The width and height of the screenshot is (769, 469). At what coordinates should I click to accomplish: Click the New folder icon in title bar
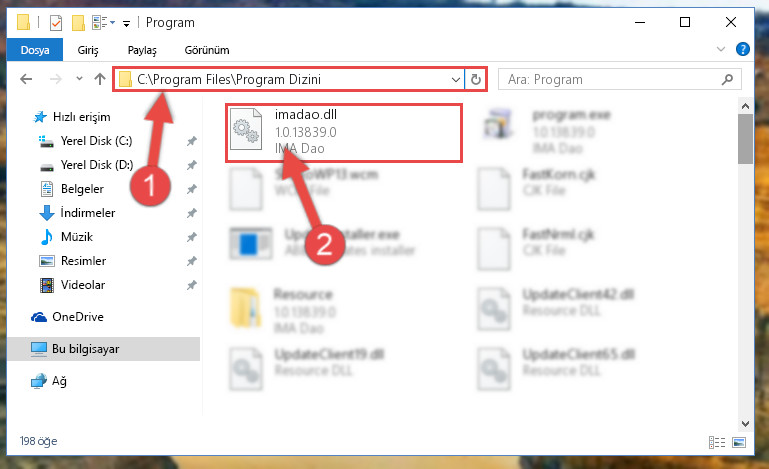tap(78, 23)
